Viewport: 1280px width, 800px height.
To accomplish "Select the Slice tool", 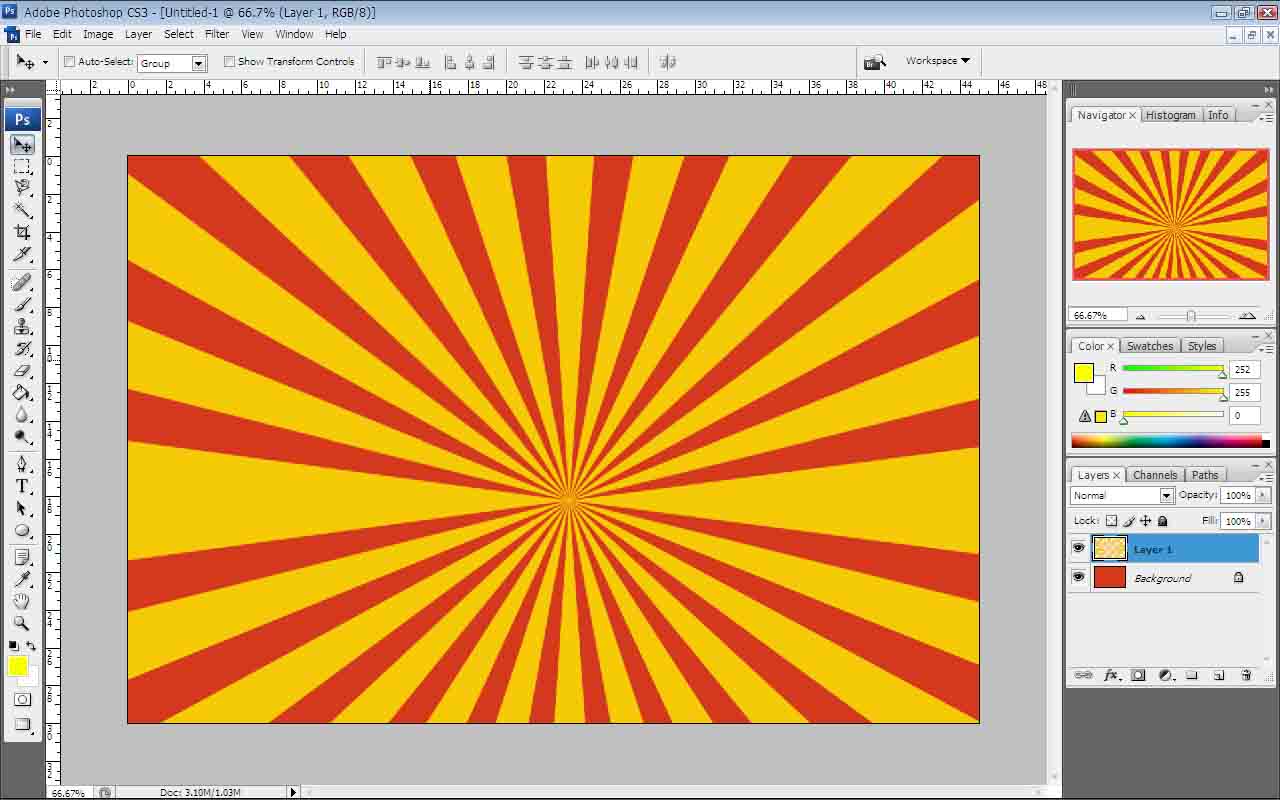I will pos(22,254).
